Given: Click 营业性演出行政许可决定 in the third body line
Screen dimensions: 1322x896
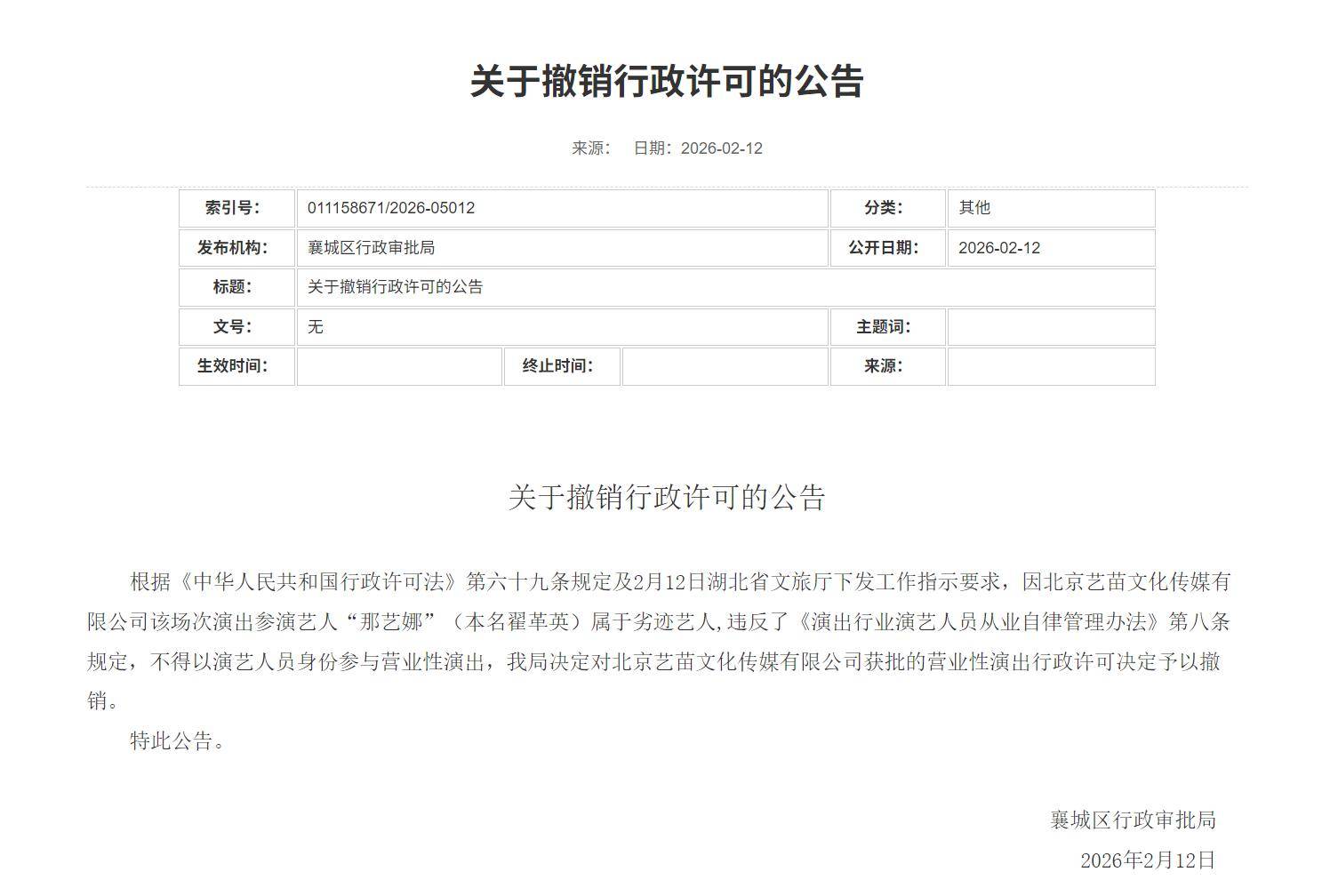Looking at the screenshot, I should click(1042, 662).
